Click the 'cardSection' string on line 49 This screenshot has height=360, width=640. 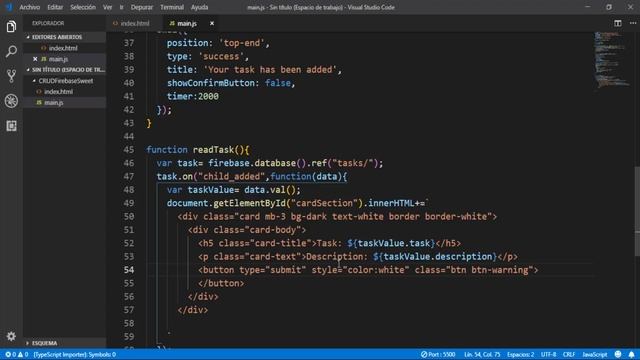coord(324,203)
